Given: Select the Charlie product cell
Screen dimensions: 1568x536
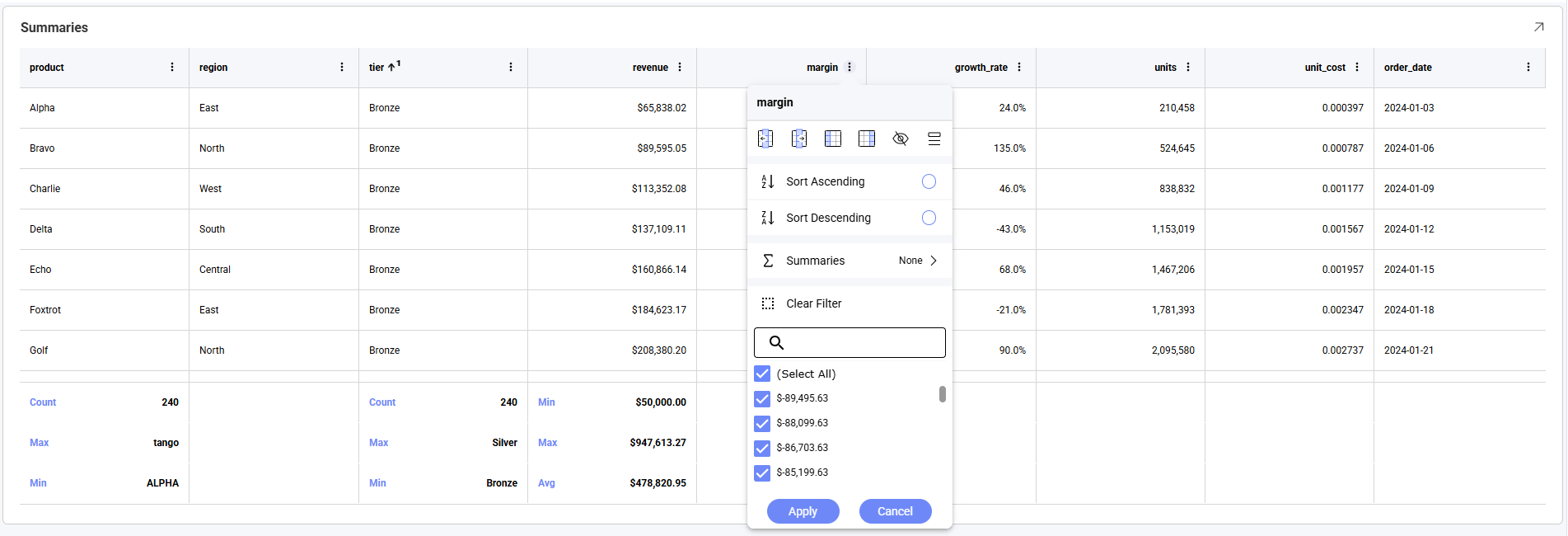Looking at the screenshot, I should click(105, 189).
